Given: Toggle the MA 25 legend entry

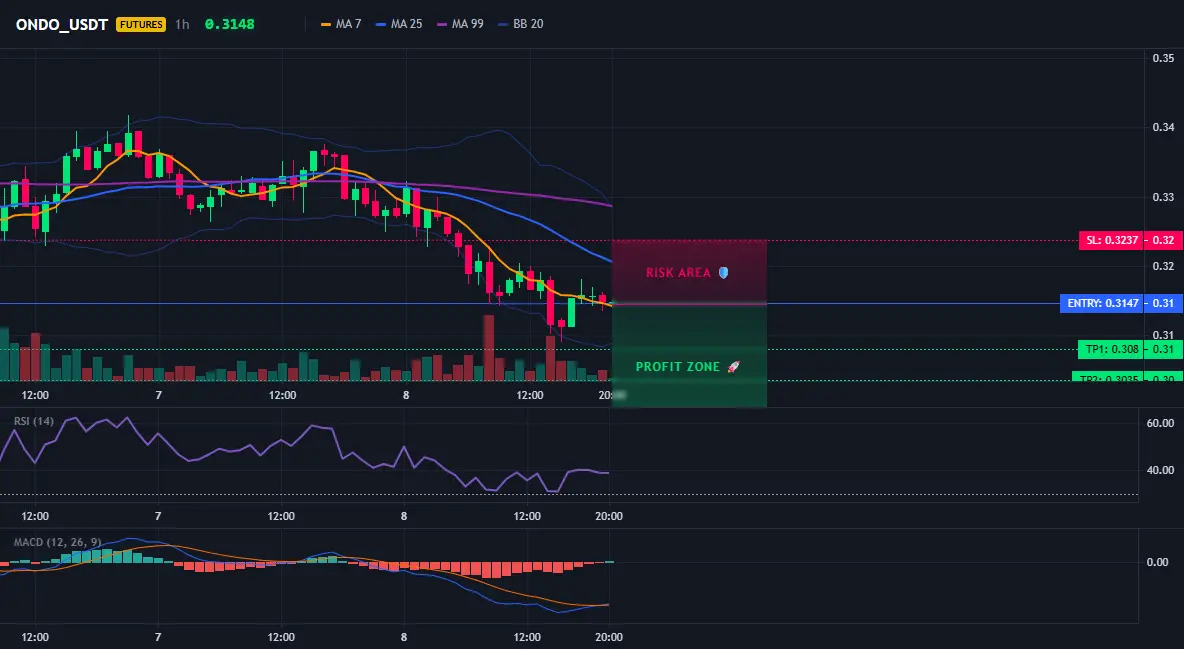Looking at the screenshot, I should 399,24.
